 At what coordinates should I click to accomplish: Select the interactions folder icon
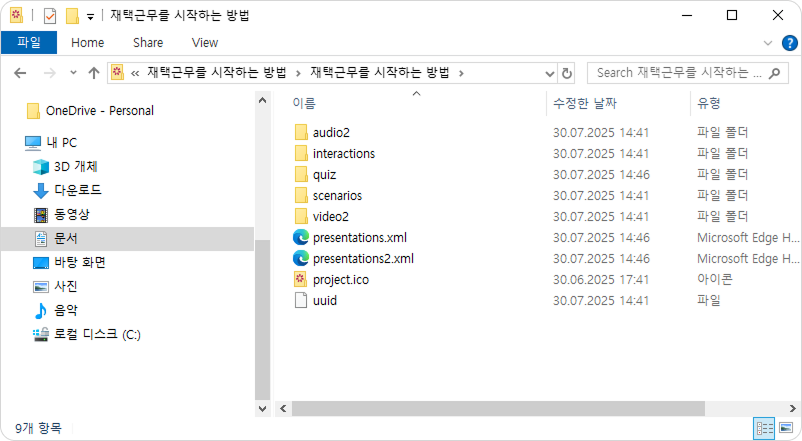301,153
